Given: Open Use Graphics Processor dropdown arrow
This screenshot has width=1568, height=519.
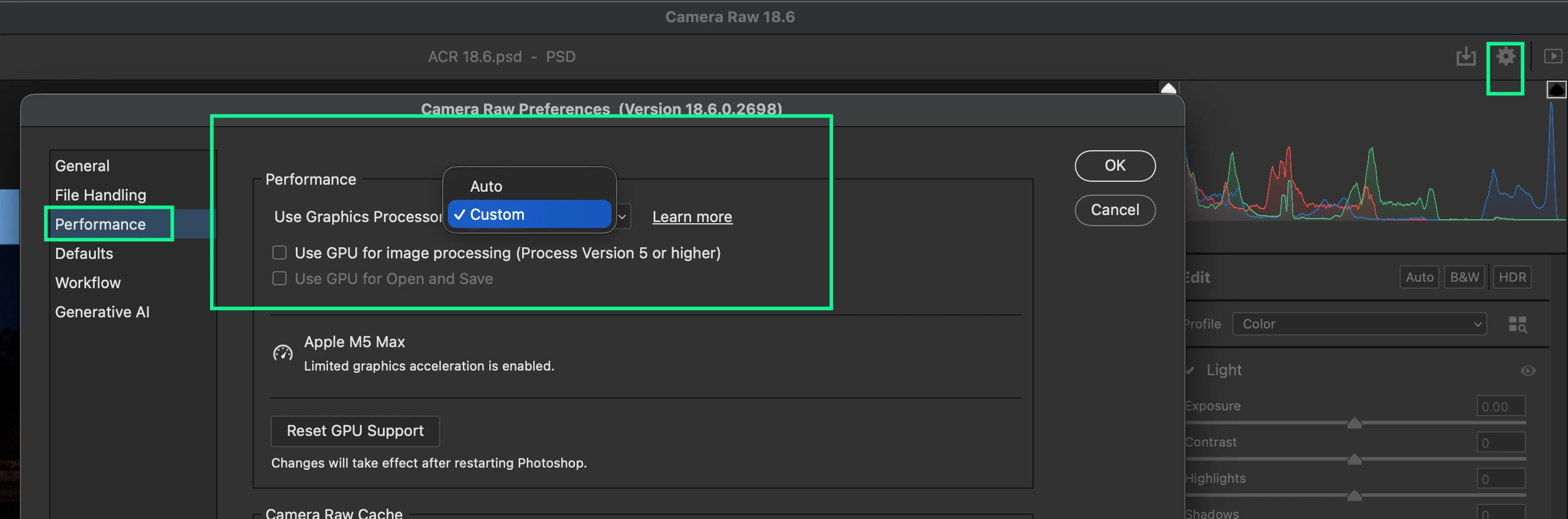Looking at the screenshot, I should (x=622, y=217).
